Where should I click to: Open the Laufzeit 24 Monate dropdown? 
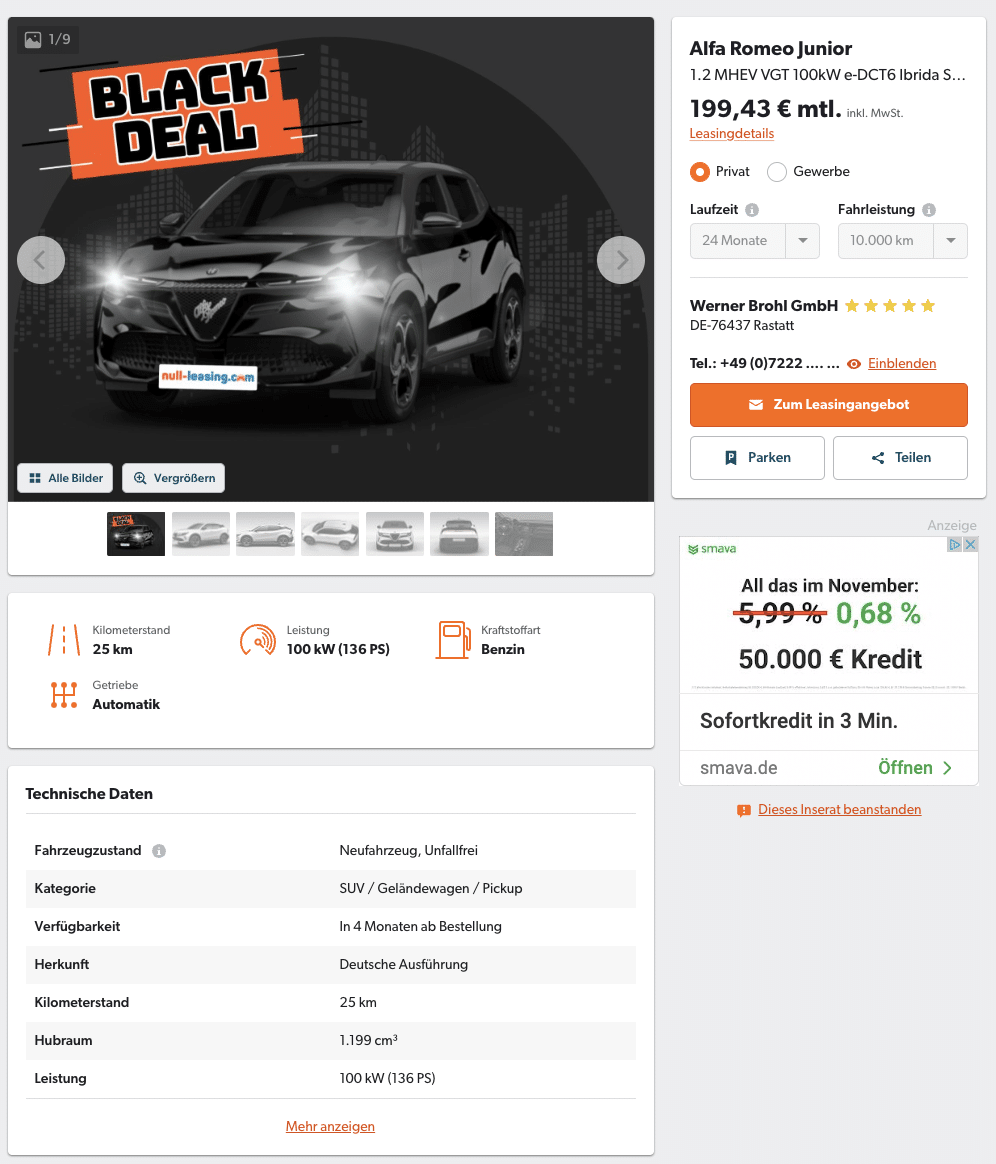point(755,241)
